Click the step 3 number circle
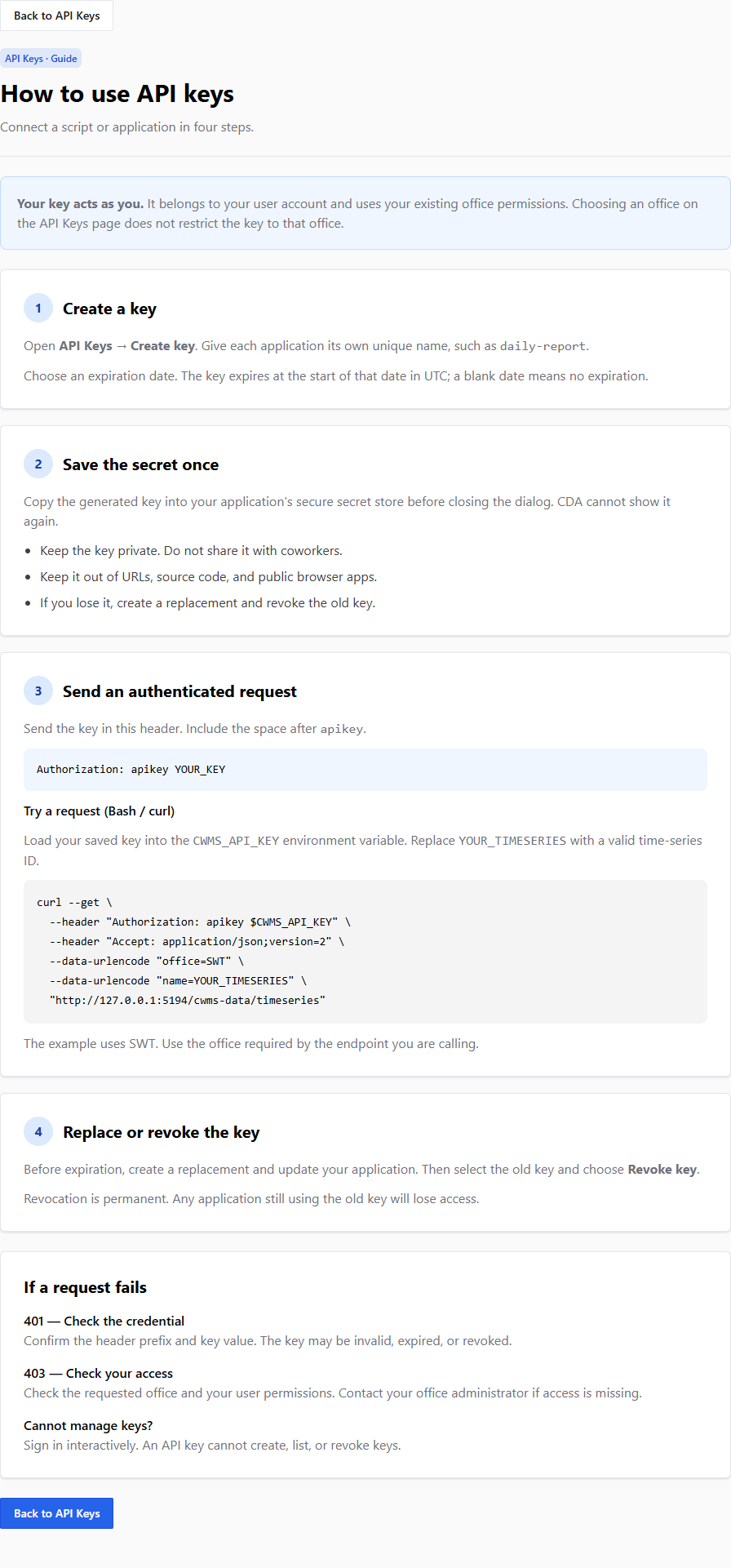731x1568 pixels. click(x=38, y=691)
